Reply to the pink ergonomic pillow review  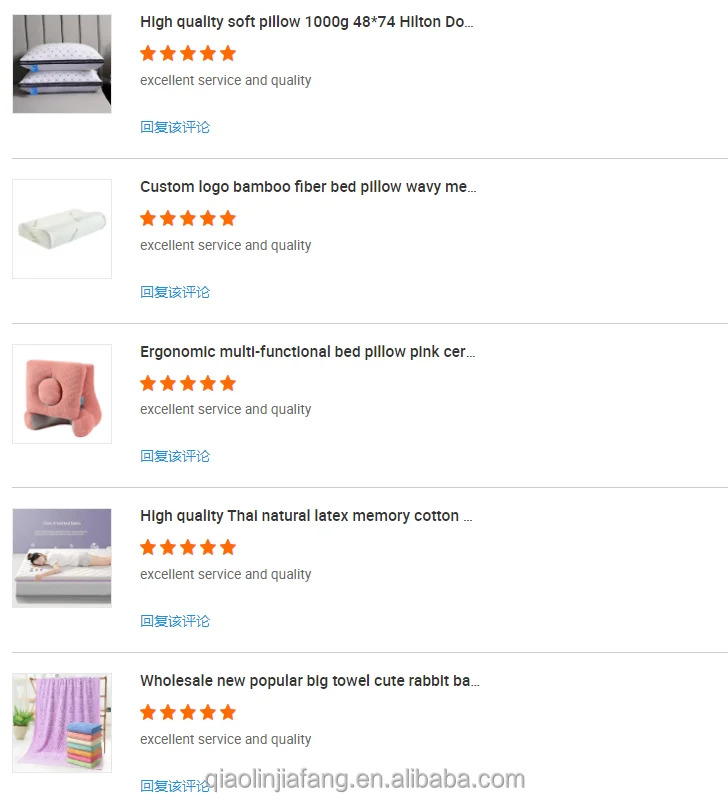pos(175,456)
